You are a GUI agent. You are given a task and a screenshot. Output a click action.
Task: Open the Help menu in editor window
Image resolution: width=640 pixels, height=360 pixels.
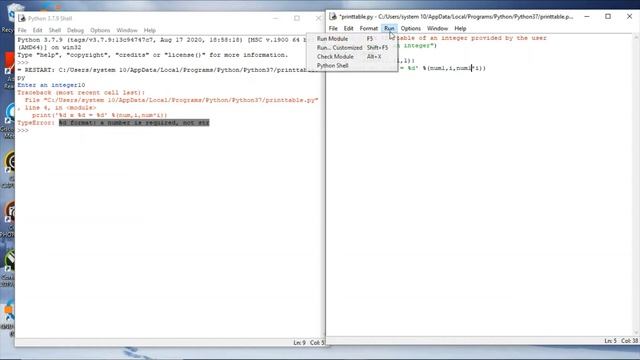point(460,29)
